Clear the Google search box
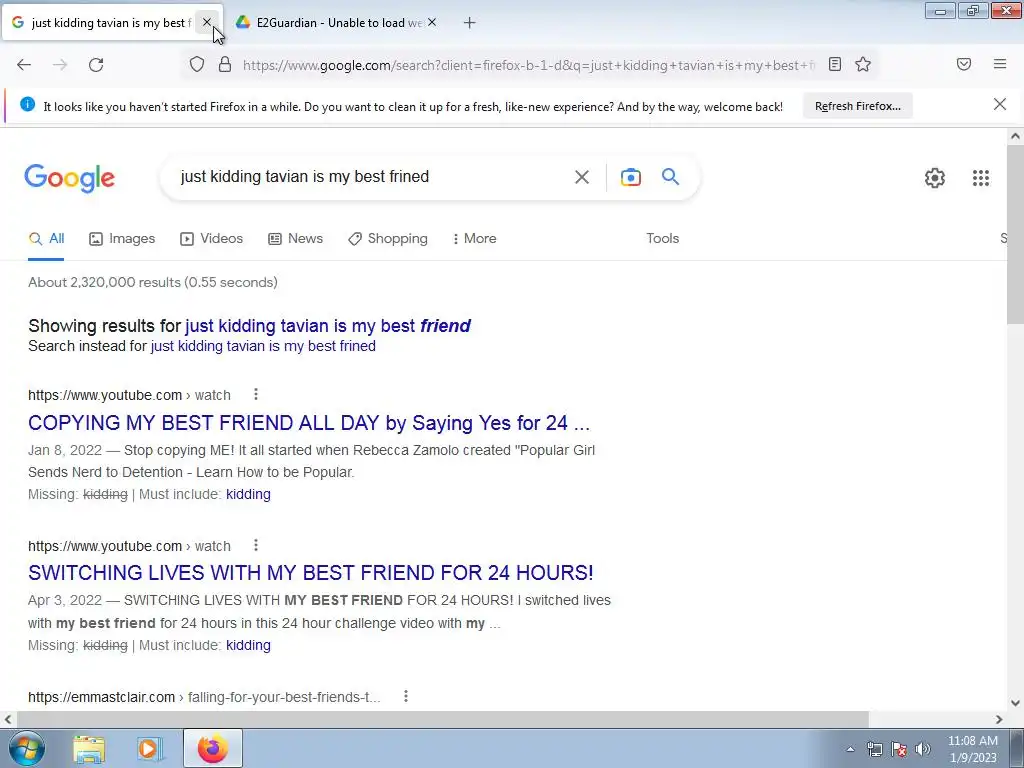Viewport: 1024px width, 768px height. pyautogui.click(x=581, y=177)
